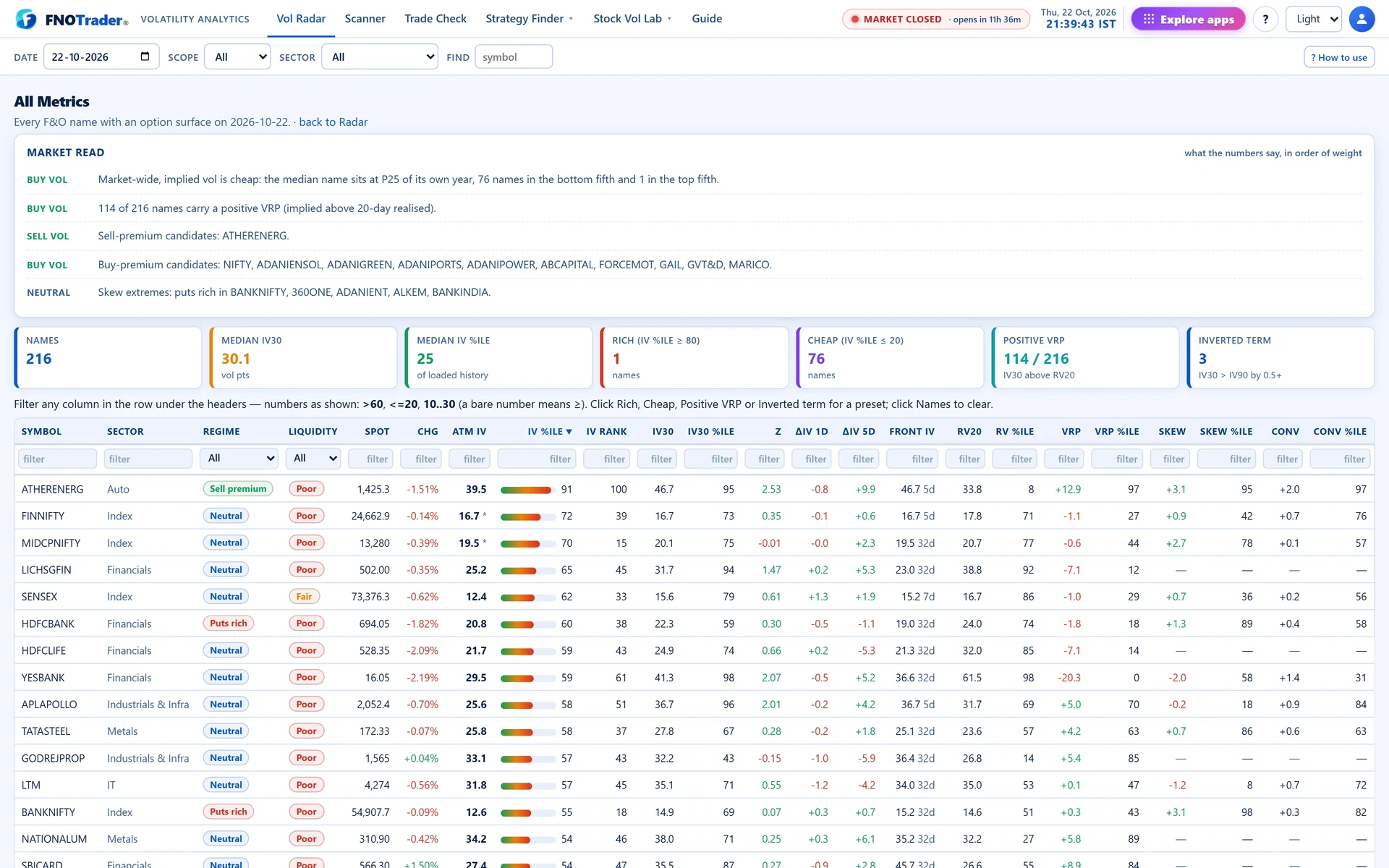Click the Sell premium badge for ATHERENERG

(x=238, y=489)
